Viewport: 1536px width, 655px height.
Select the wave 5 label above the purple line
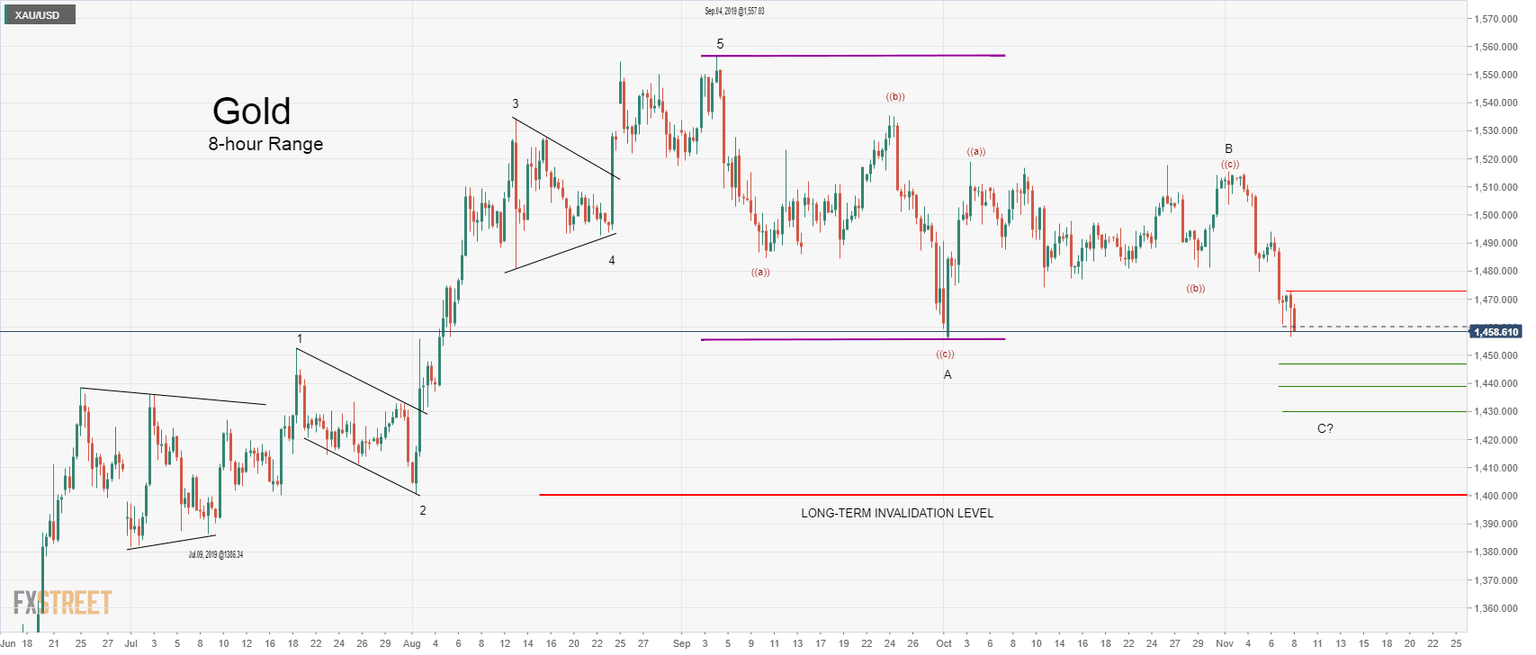[x=718, y=44]
